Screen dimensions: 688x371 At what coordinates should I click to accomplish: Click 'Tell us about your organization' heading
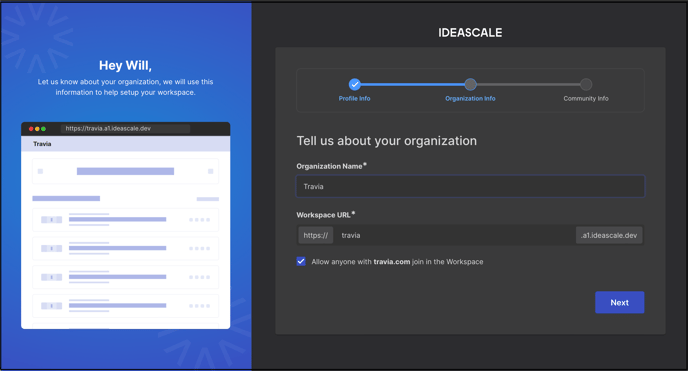point(387,141)
